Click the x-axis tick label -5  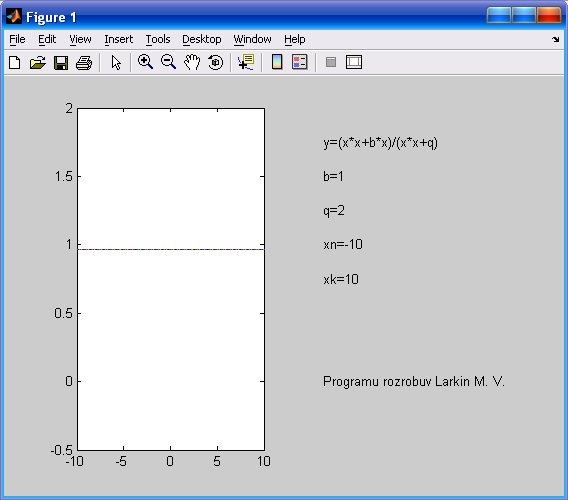(x=121, y=461)
